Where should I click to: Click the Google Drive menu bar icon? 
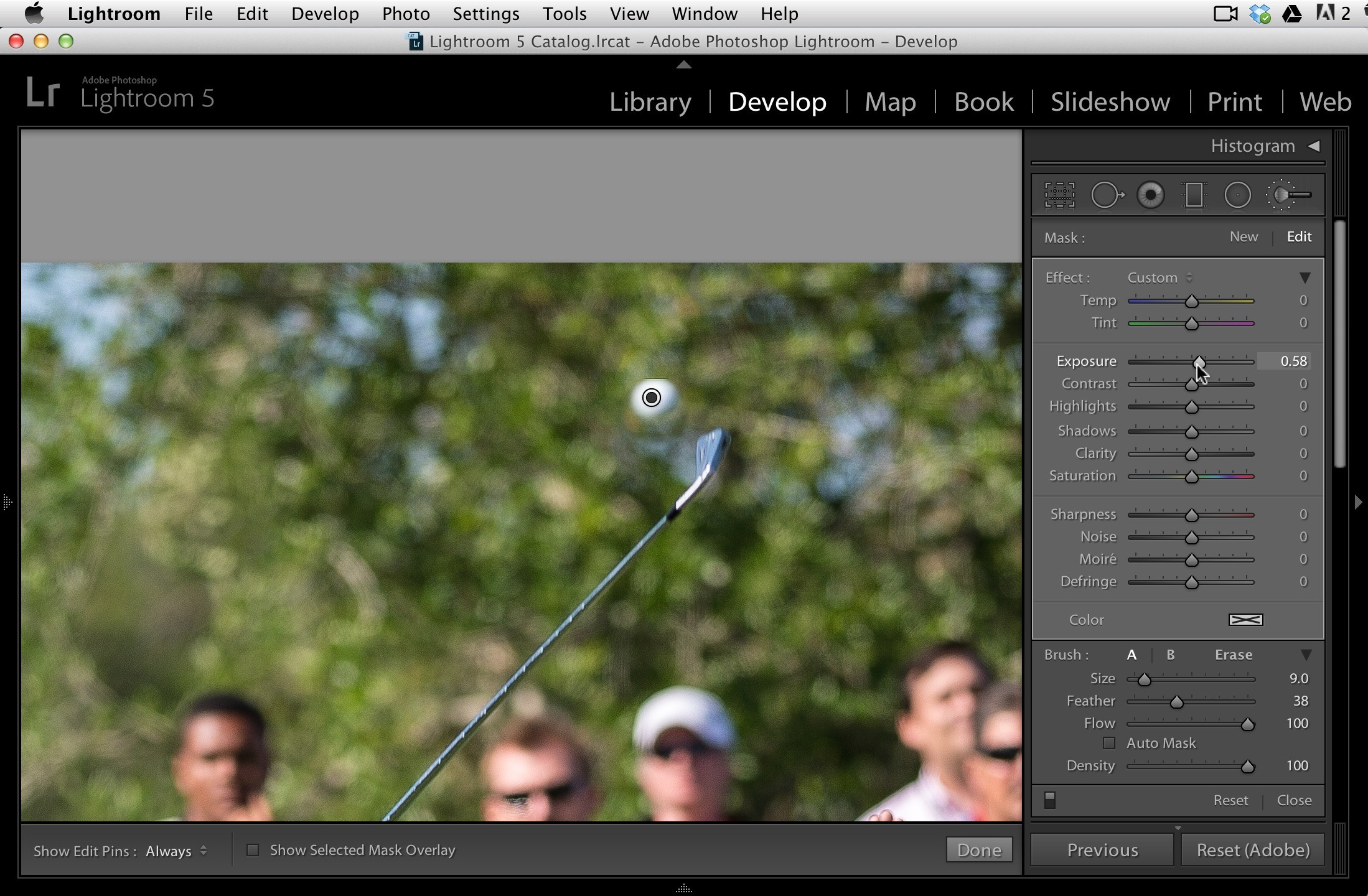(1292, 13)
